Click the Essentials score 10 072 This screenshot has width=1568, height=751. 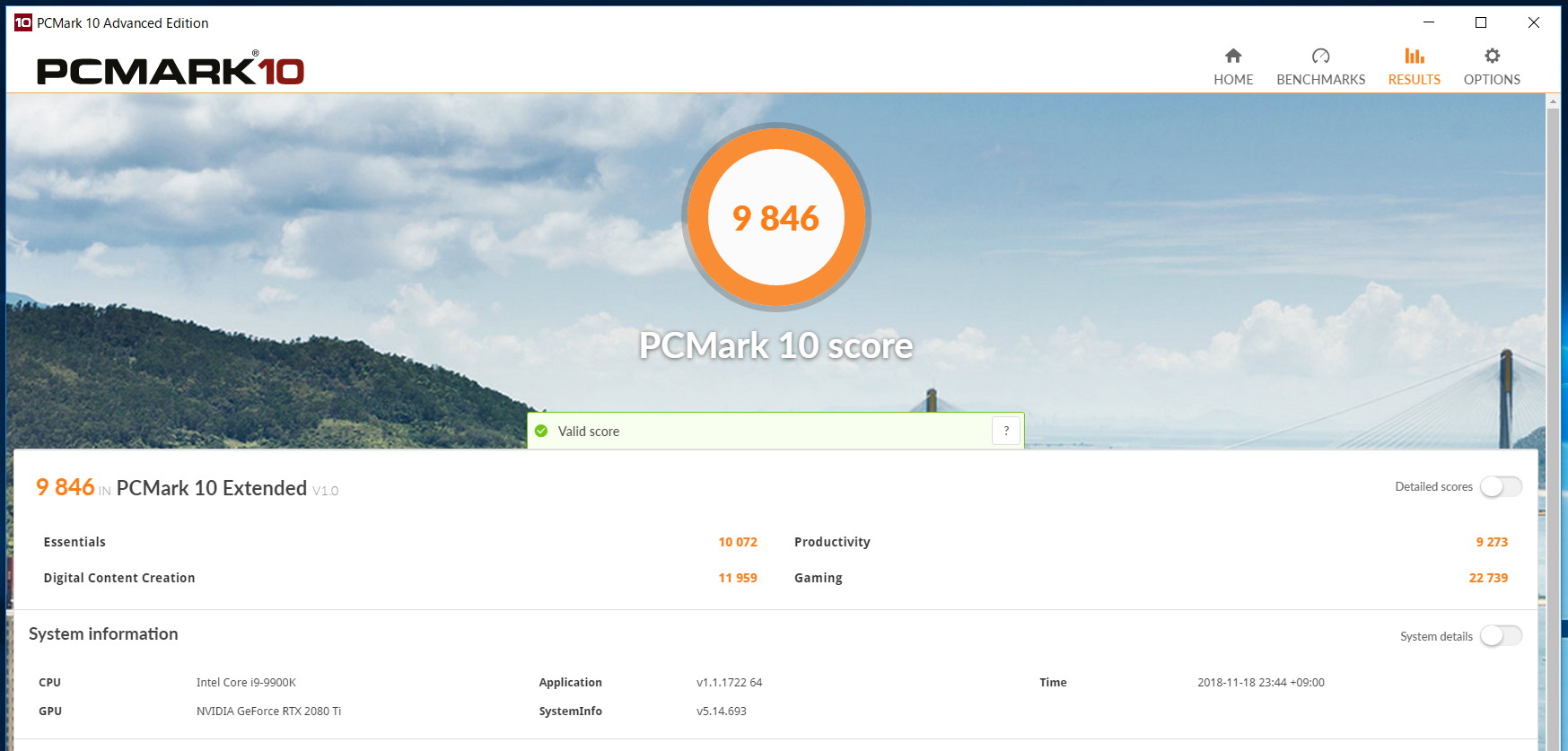[x=738, y=542]
